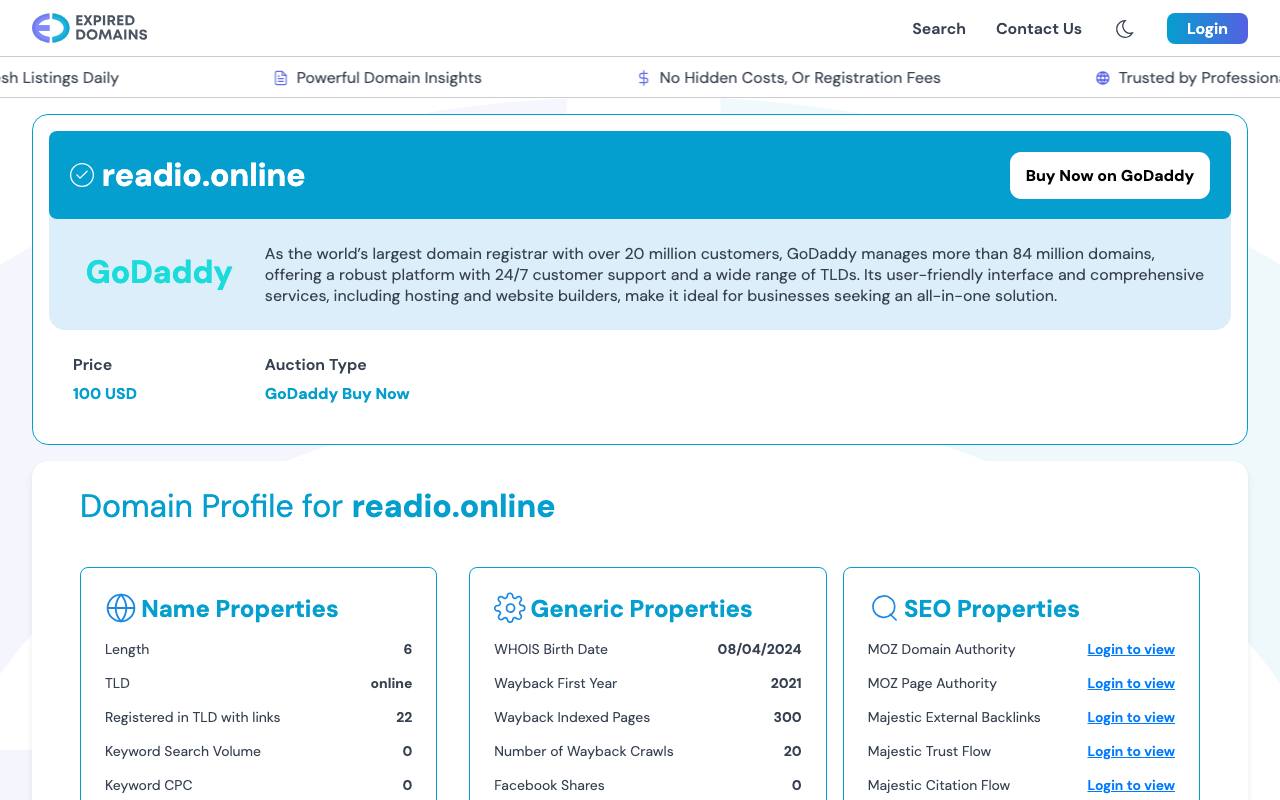Click the Domain Profile for readio.online heading
Viewport: 1280px width, 800px height.
click(317, 506)
